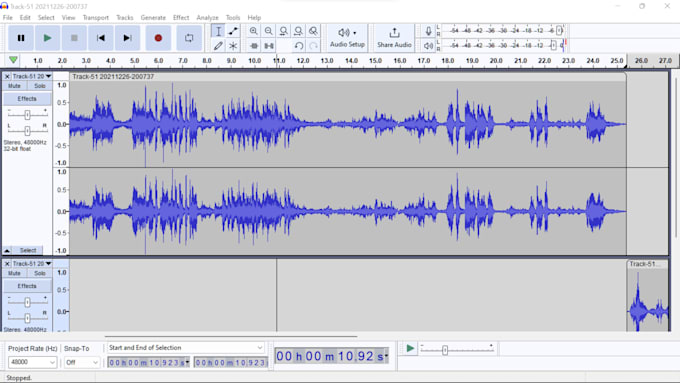The width and height of the screenshot is (680, 383).
Task: Click the first track's pan slider
Action: tap(27, 130)
